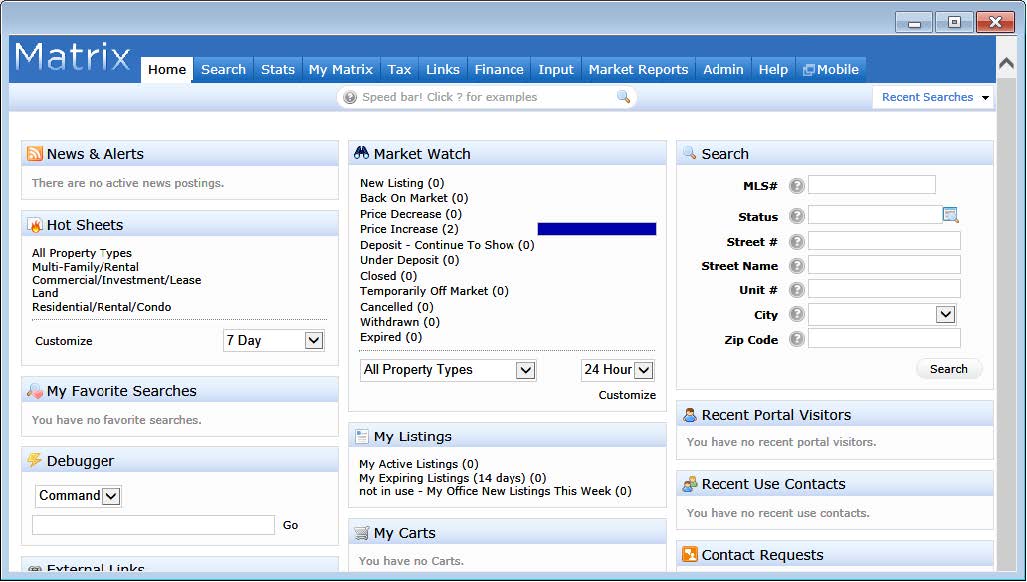Open My Active Listings (0)
Image resolution: width=1027 pixels, height=582 pixels.
[419, 464]
